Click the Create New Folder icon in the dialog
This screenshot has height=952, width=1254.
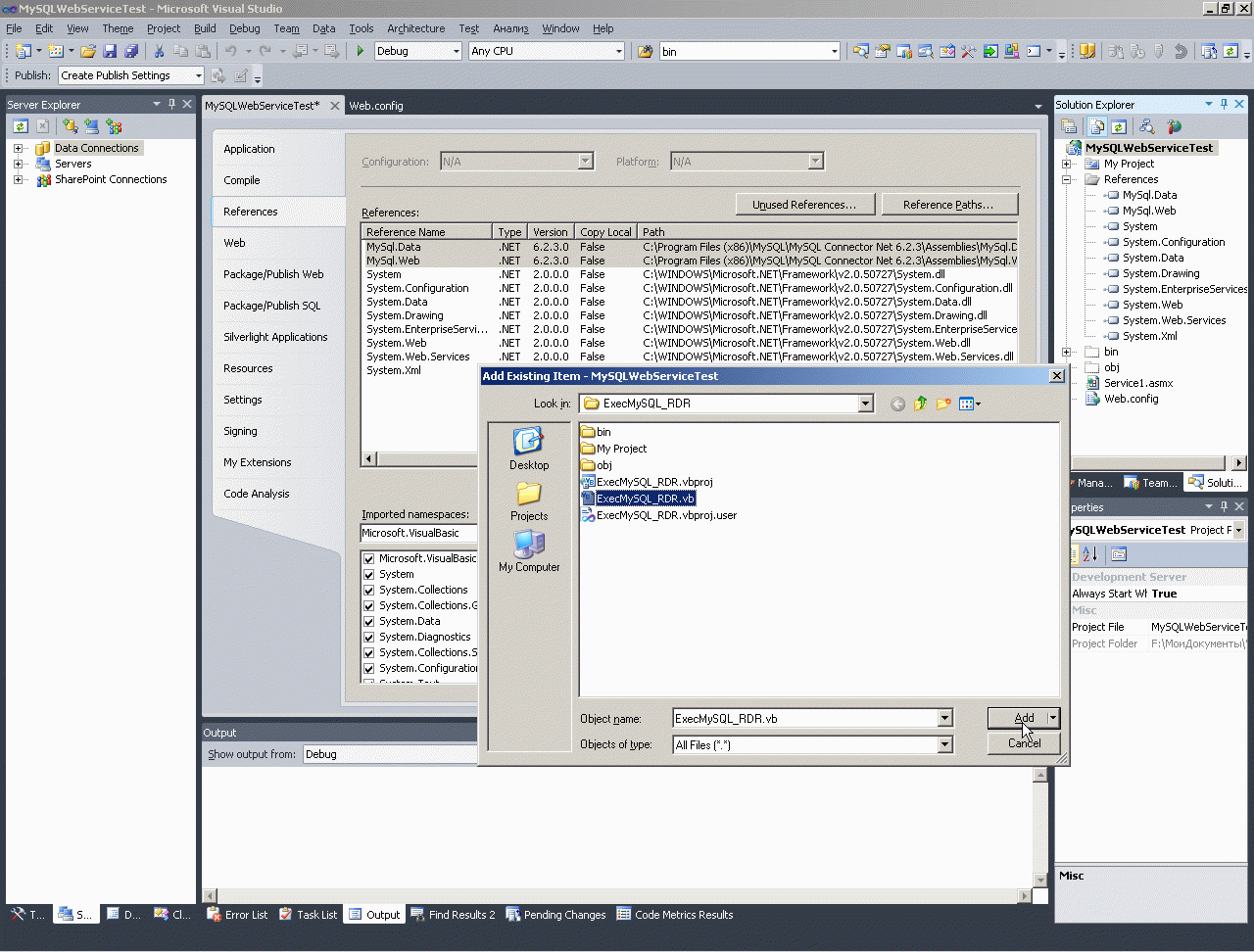point(943,404)
